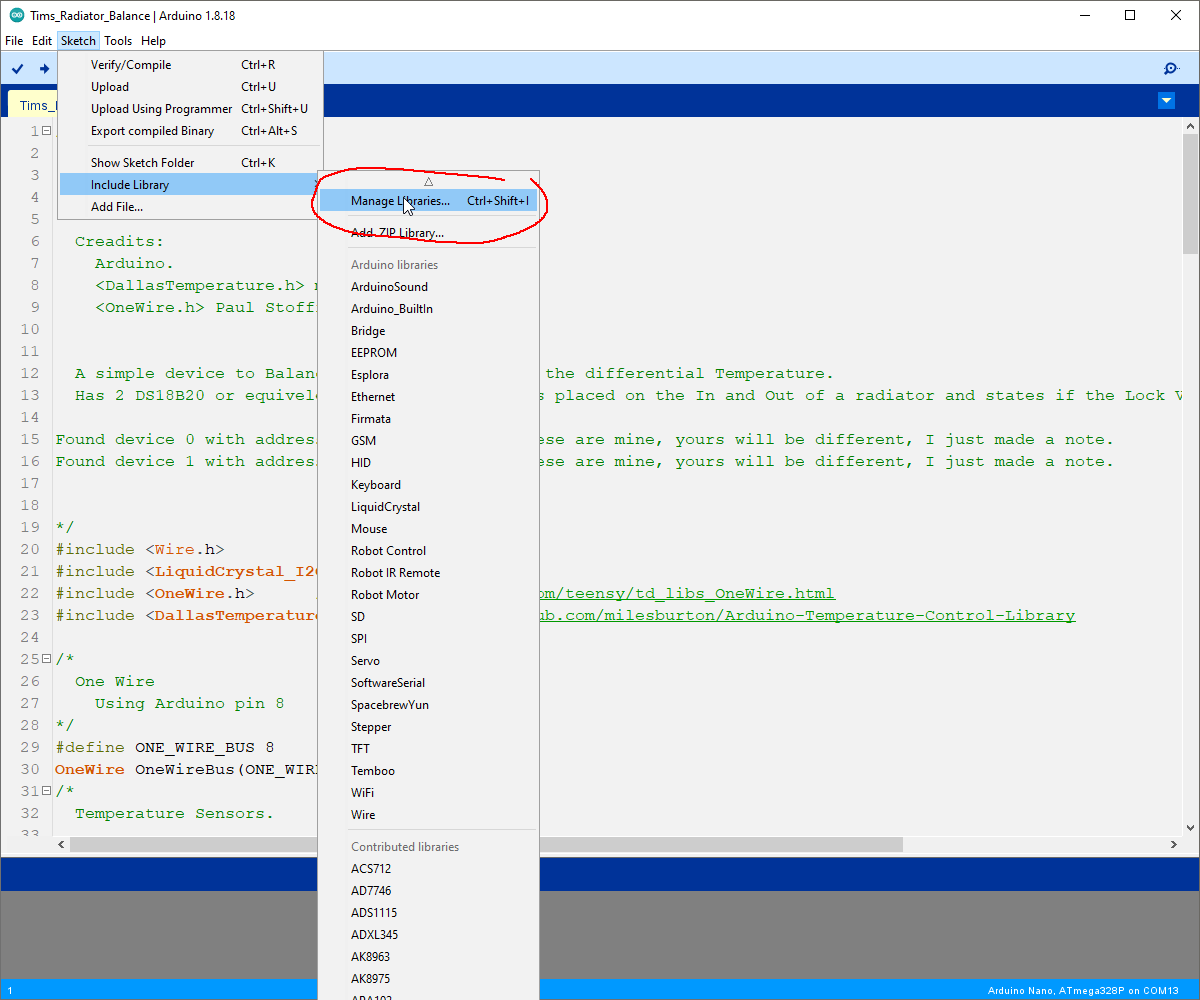Include the AK8975 contributed library

tap(428, 979)
